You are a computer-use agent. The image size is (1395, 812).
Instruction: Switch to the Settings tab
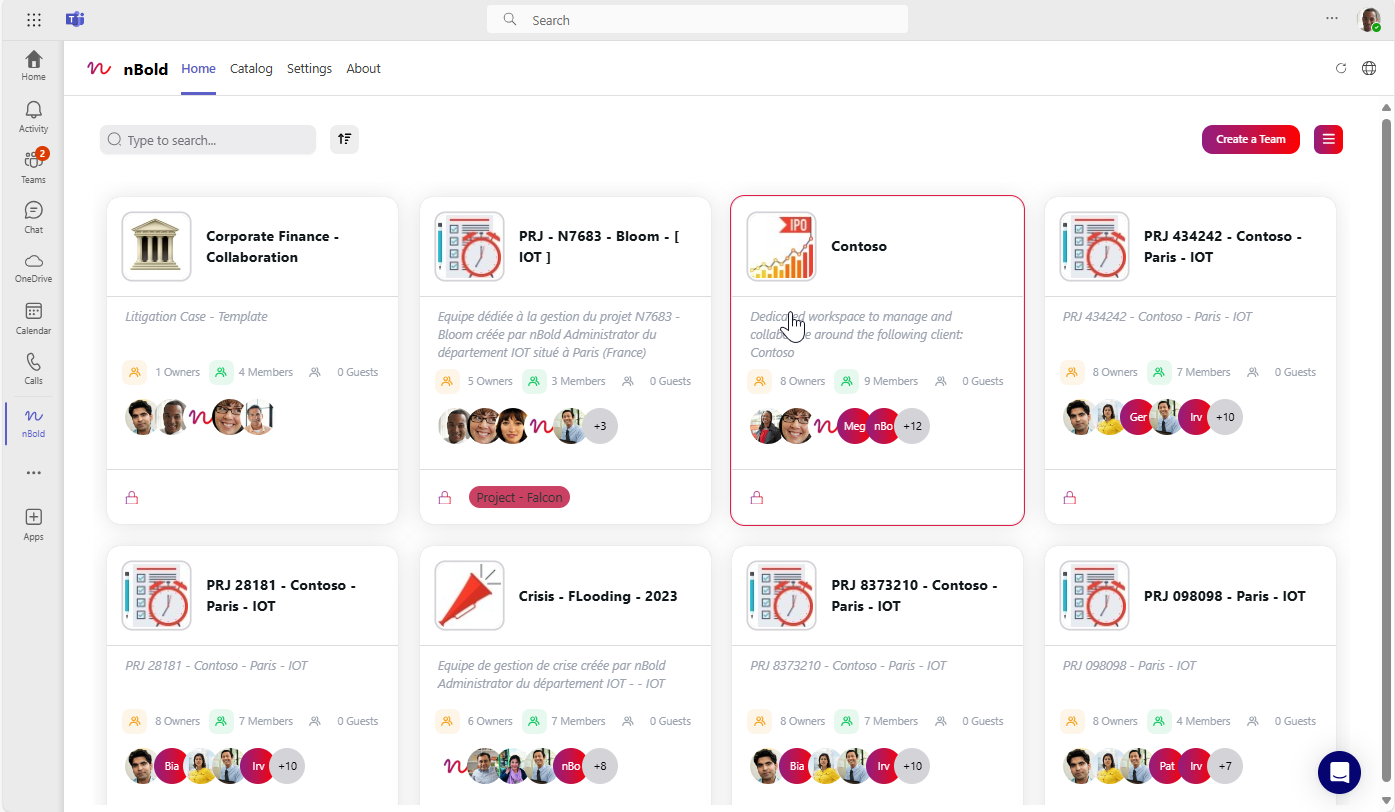click(309, 69)
